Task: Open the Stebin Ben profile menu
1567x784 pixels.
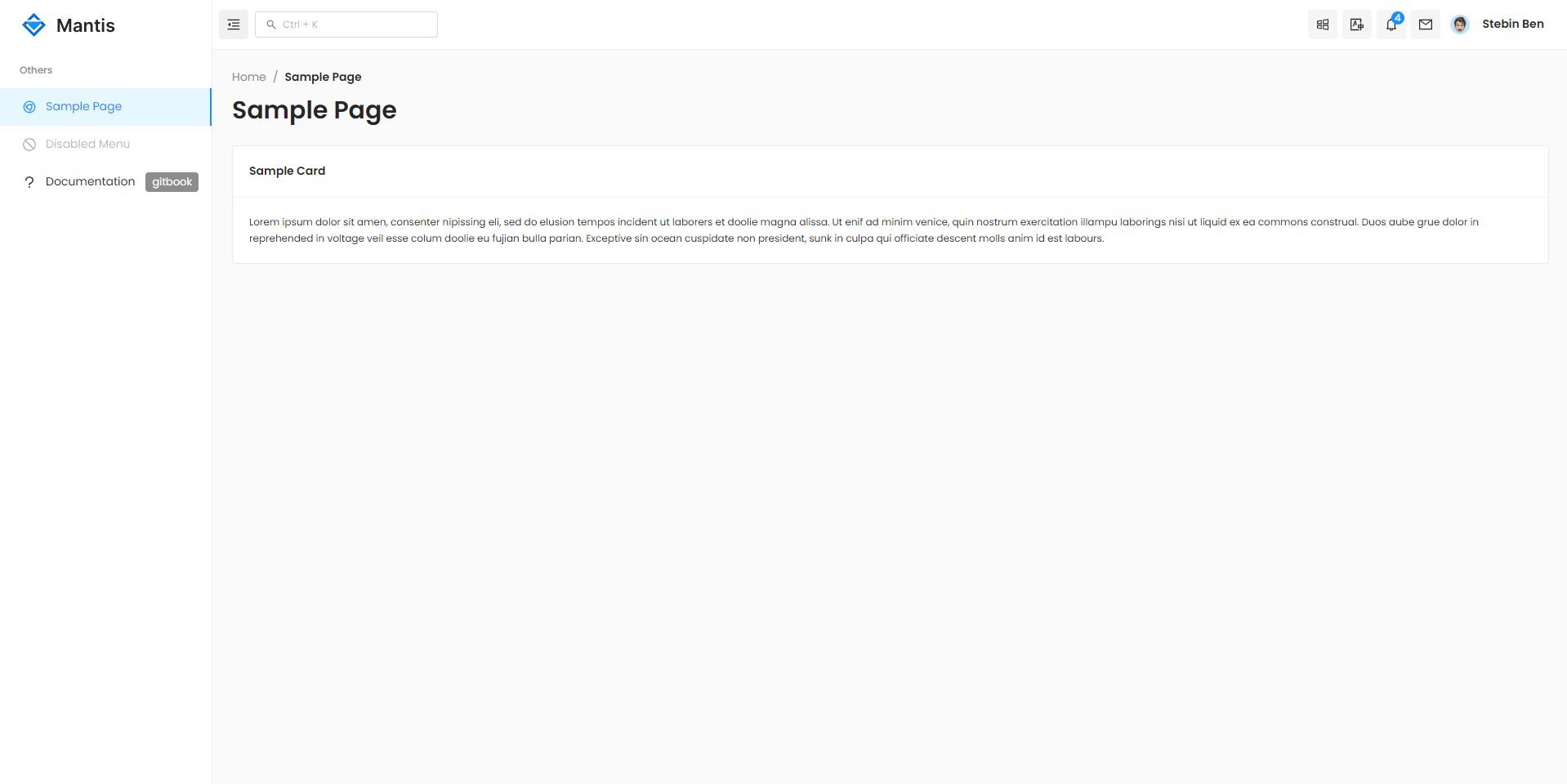Action: click(1512, 24)
